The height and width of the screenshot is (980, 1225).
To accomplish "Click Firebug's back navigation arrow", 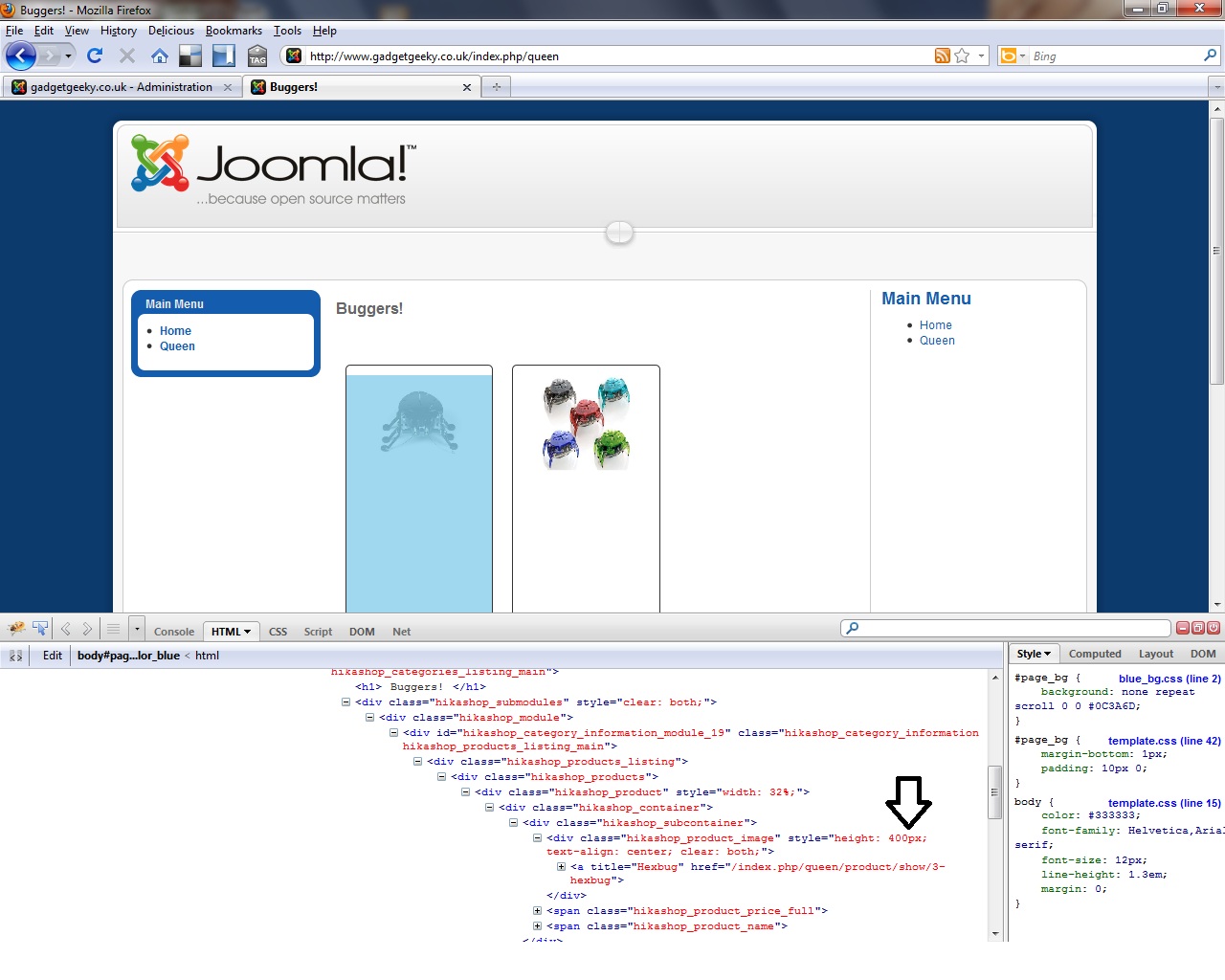I will point(66,629).
